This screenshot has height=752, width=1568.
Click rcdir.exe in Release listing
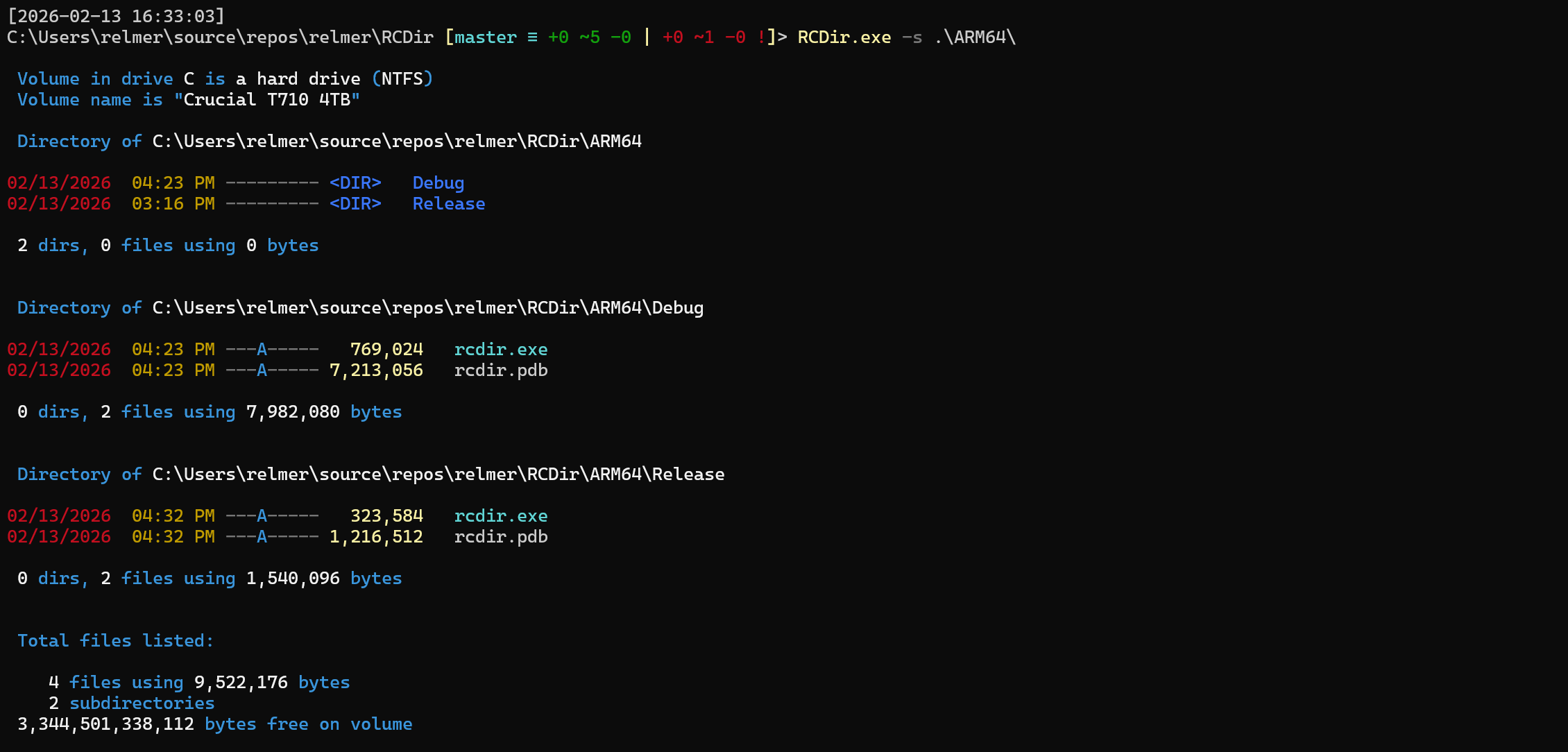click(500, 516)
